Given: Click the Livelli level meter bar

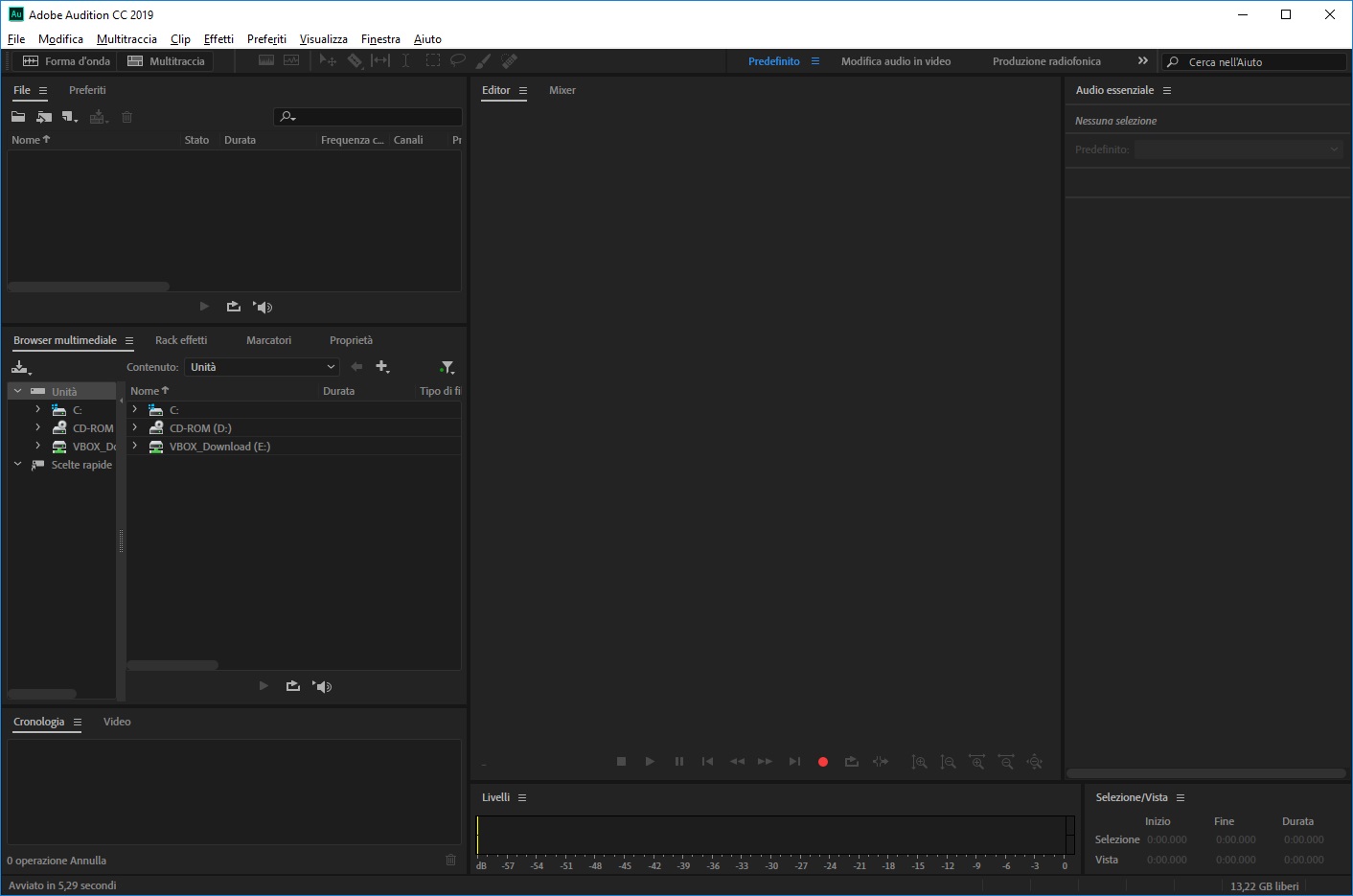Looking at the screenshot, I should 775,835.
